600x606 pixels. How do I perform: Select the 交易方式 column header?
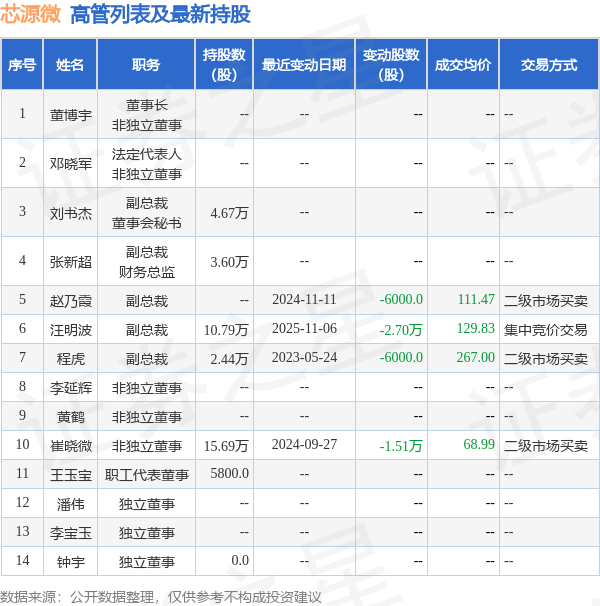tap(549, 65)
